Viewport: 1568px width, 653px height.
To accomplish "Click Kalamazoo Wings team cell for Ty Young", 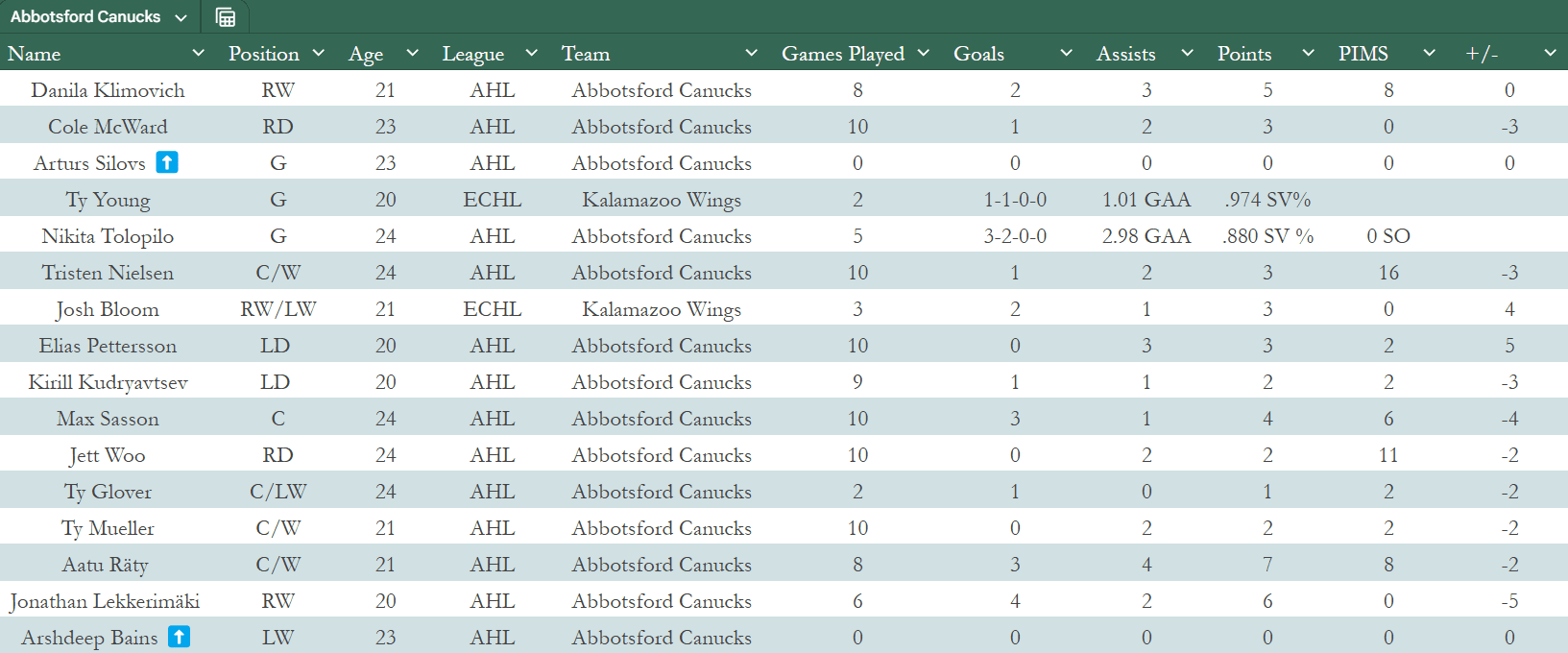I will point(662,200).
